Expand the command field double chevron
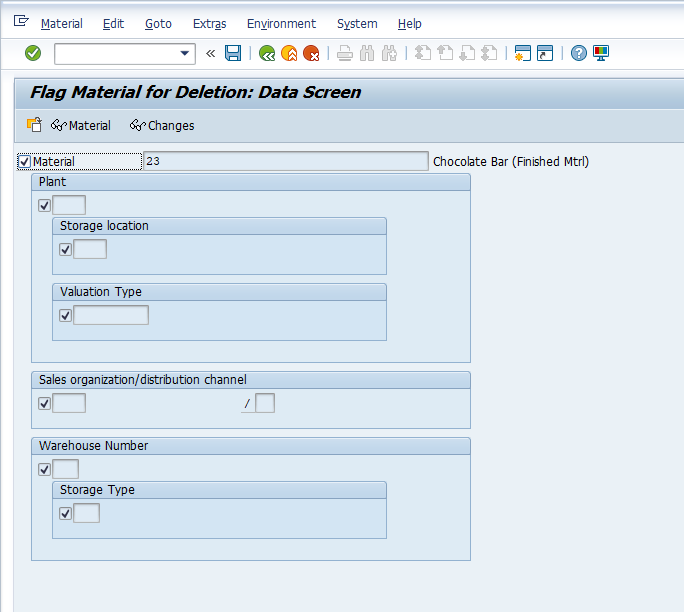 tap(211, 53)
